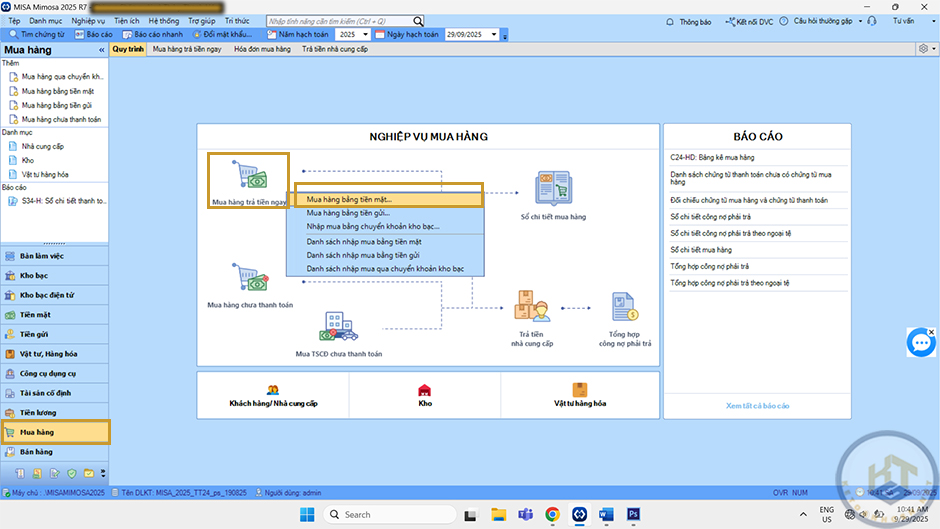The image size is (940, 529).
Task: Collapse the Mua hàng sidebar panel
Action: (101, 49)
